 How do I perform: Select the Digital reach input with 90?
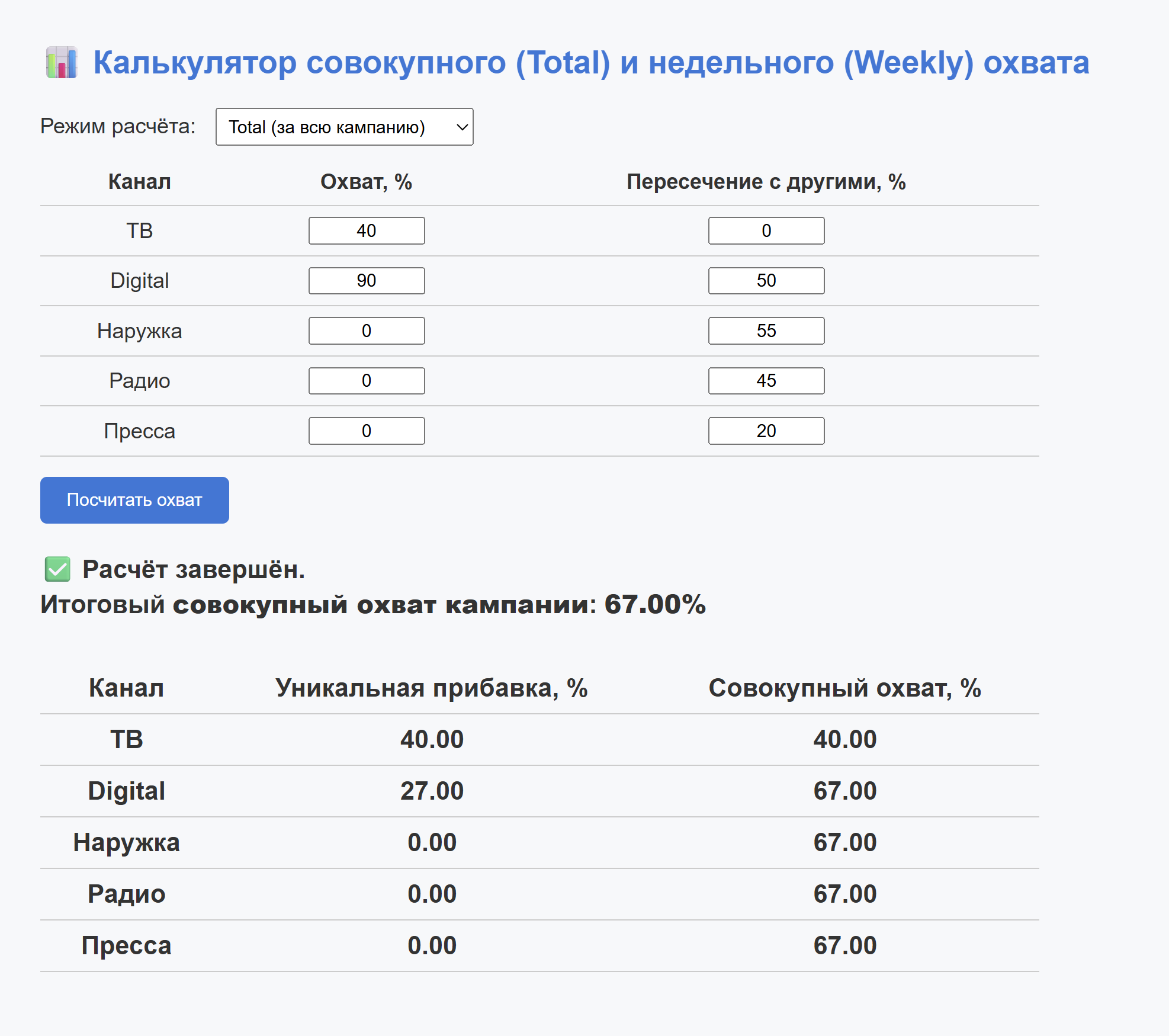tap(366, 280)
